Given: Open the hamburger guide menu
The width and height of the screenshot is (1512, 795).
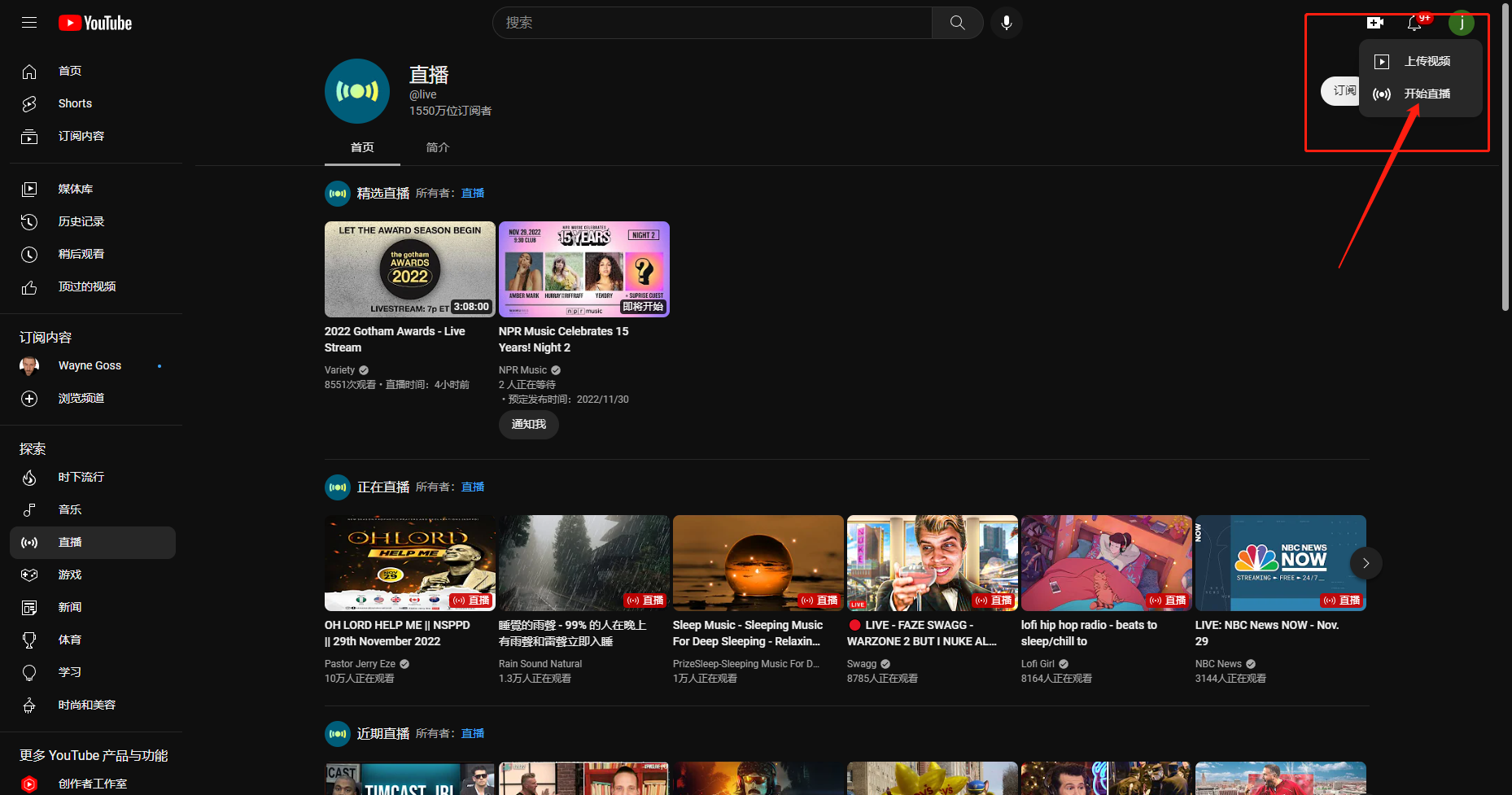Looking at the screenshot, I should [29, 23].
